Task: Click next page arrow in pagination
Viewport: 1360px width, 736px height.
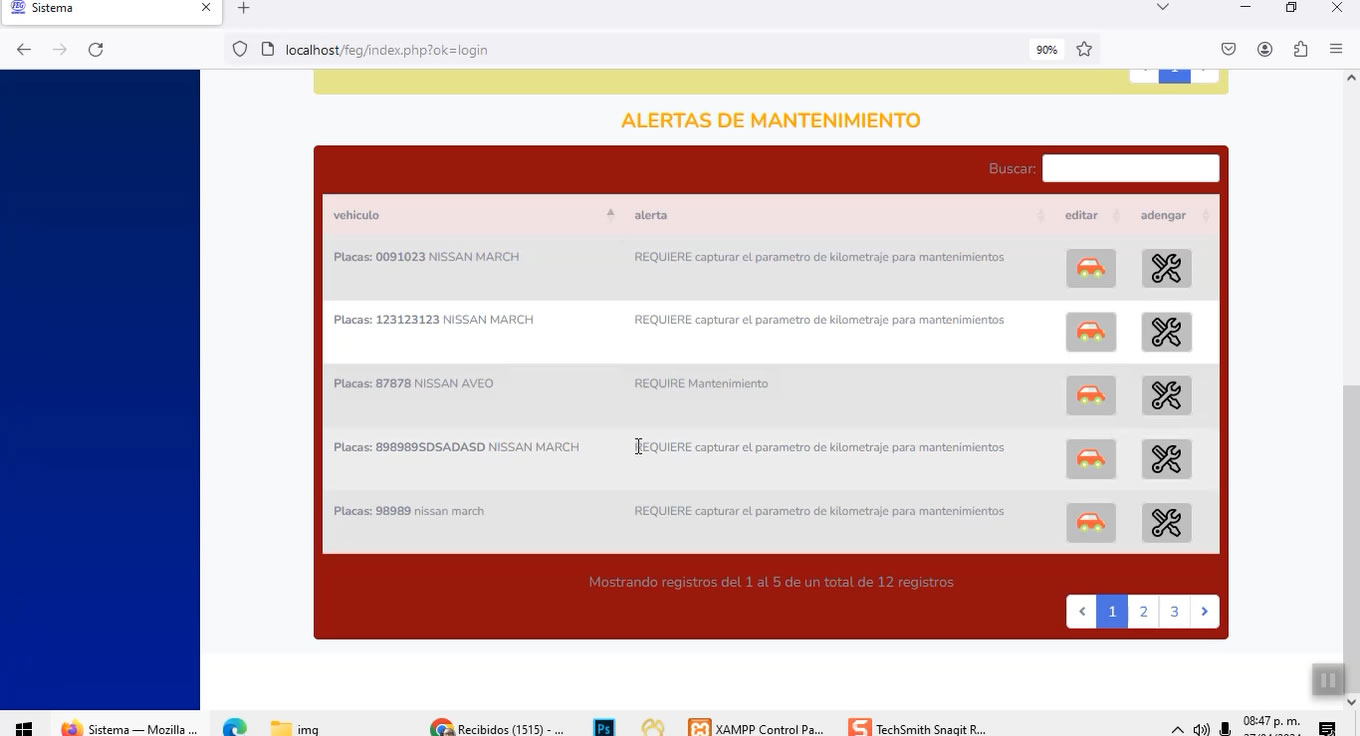Action: [1204, 612]
